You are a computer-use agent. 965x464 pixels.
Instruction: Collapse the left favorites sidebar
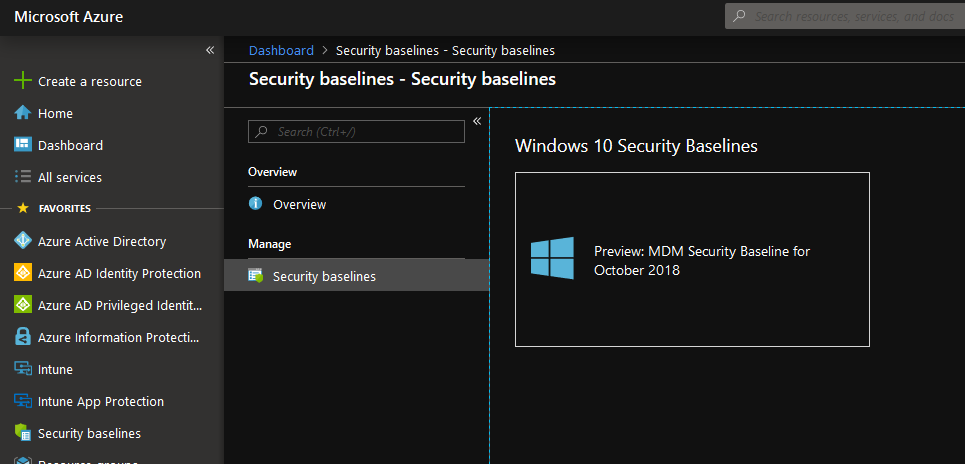pos(210,50)
